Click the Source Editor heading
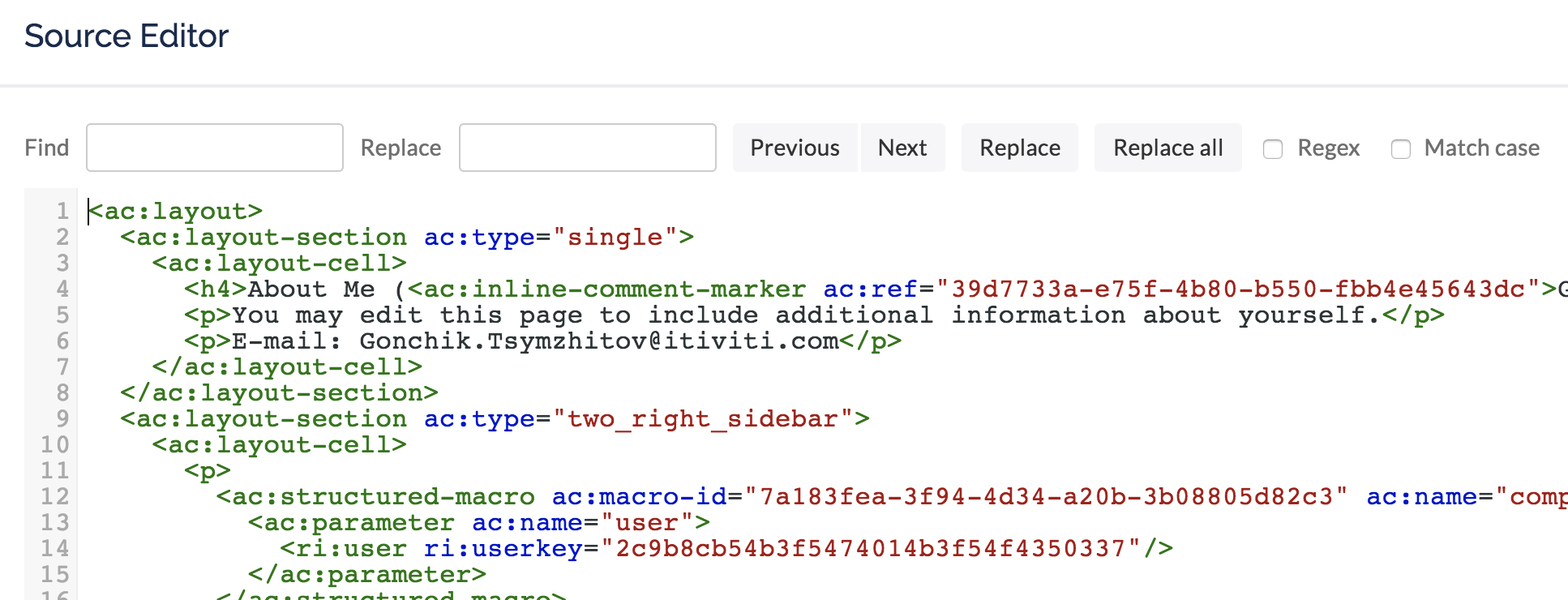The height and width of the screenshot is (600, 1568). (126, 36)
